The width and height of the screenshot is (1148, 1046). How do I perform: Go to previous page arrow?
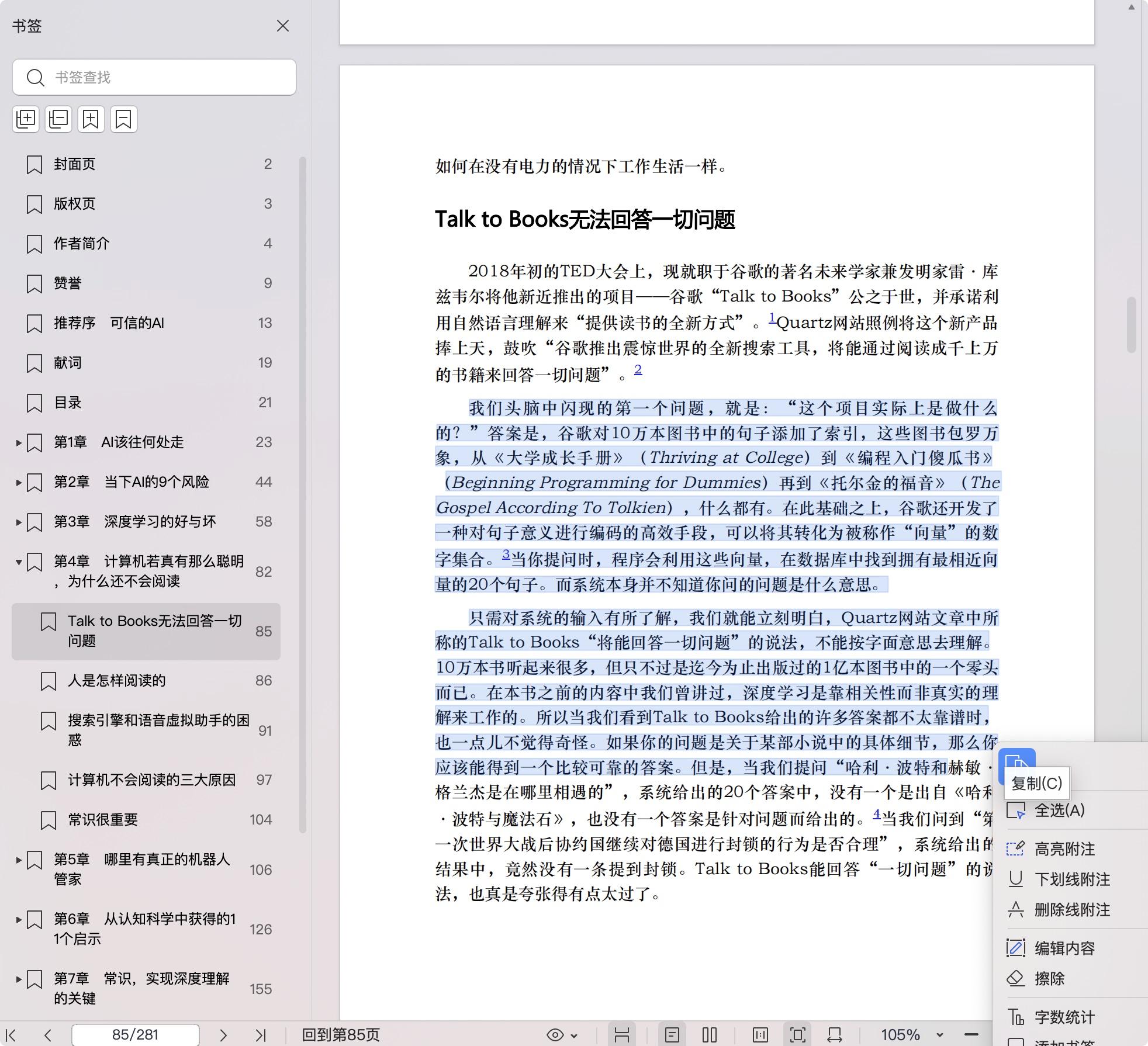(48, 1035)
